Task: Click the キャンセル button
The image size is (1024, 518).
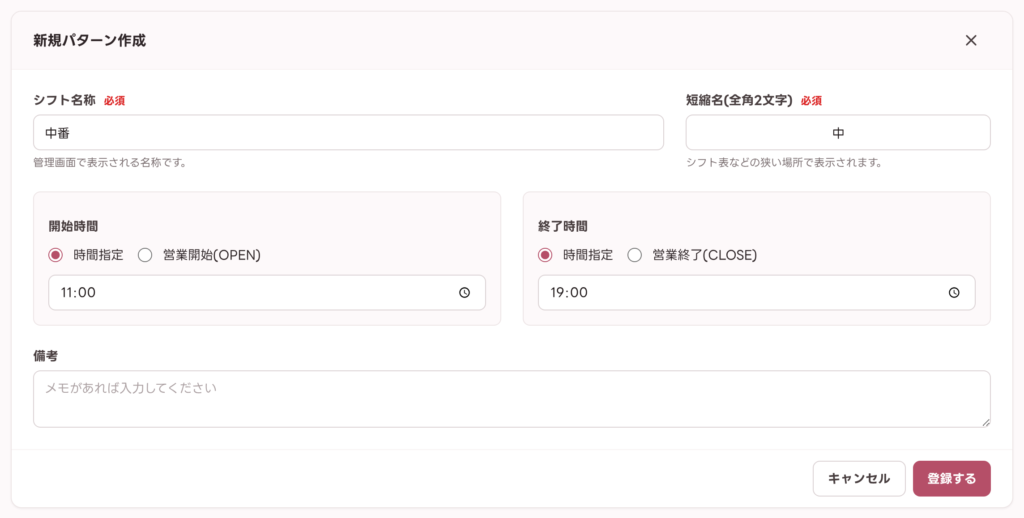Action: pyautogui.click(x=859, y=479)
